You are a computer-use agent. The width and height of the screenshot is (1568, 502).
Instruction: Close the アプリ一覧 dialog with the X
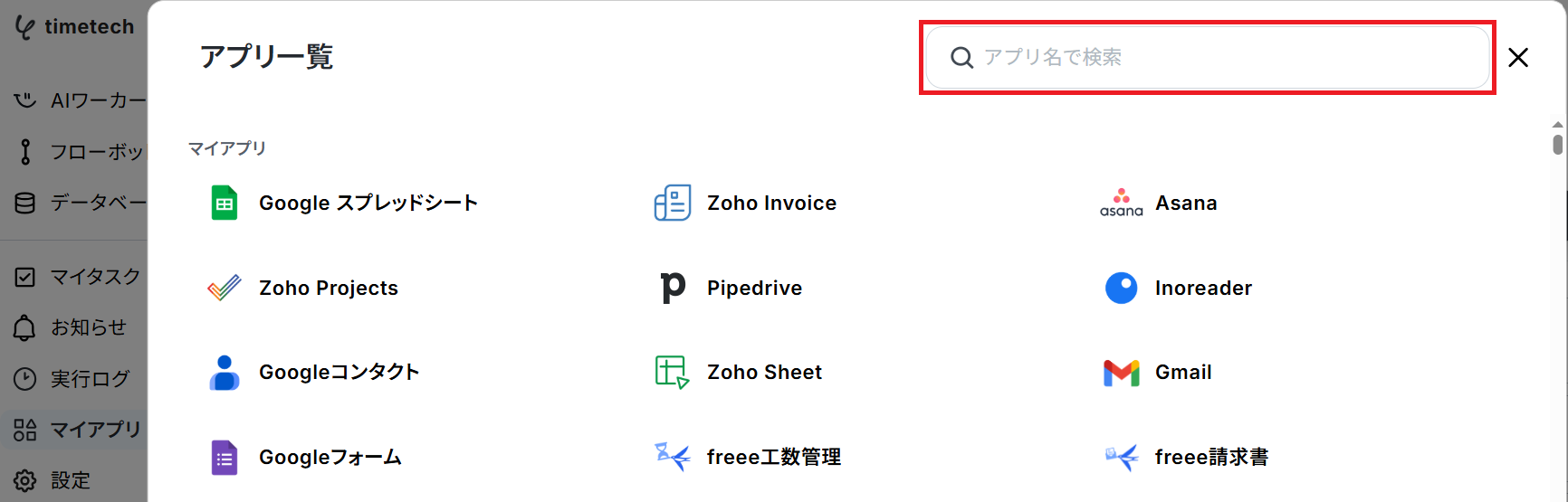pyautogui.click(x=1518, y=57)
